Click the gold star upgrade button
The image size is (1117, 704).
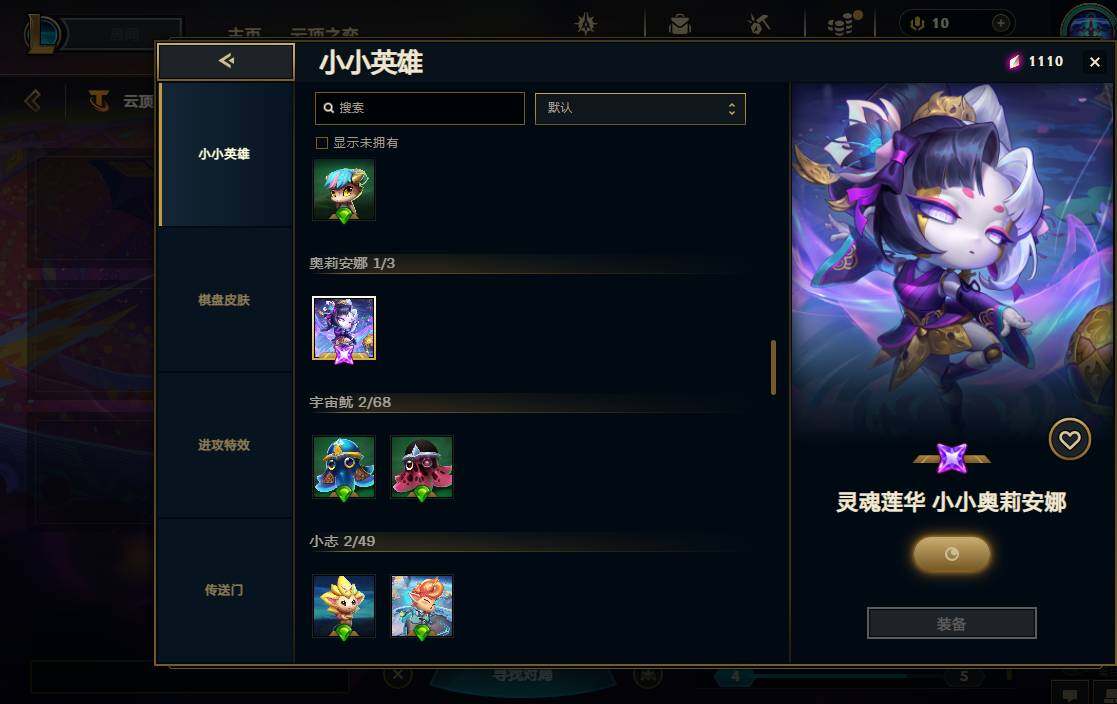click(x=952, y=554)
